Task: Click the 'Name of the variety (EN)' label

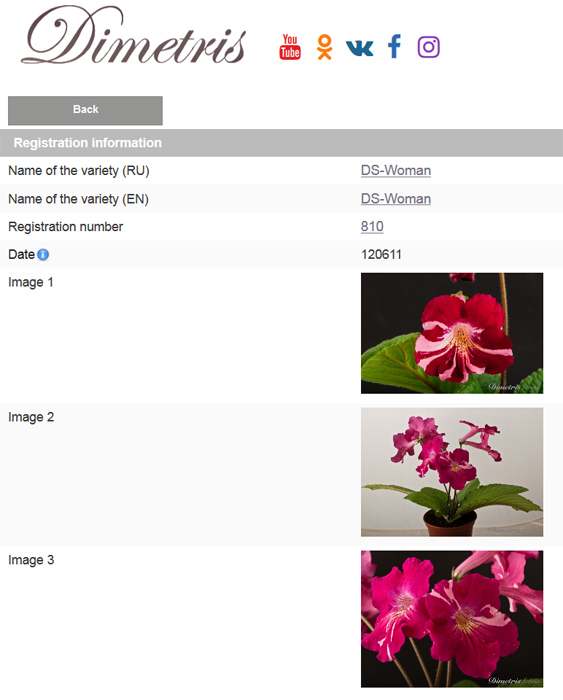Action: coord(78,199)
